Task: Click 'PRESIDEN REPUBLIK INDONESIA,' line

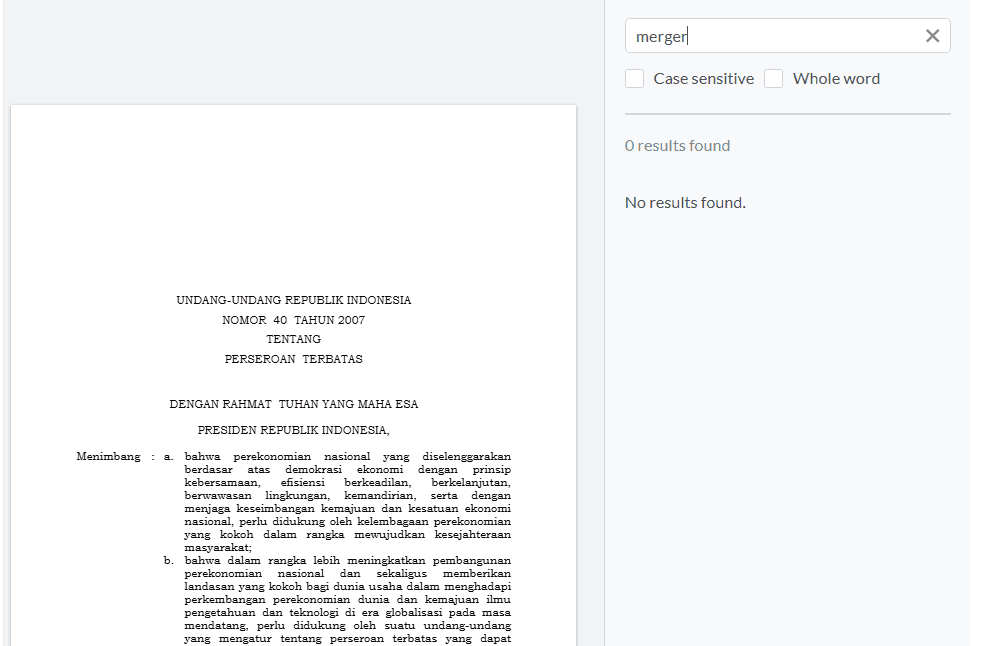Action: point(294,428)
